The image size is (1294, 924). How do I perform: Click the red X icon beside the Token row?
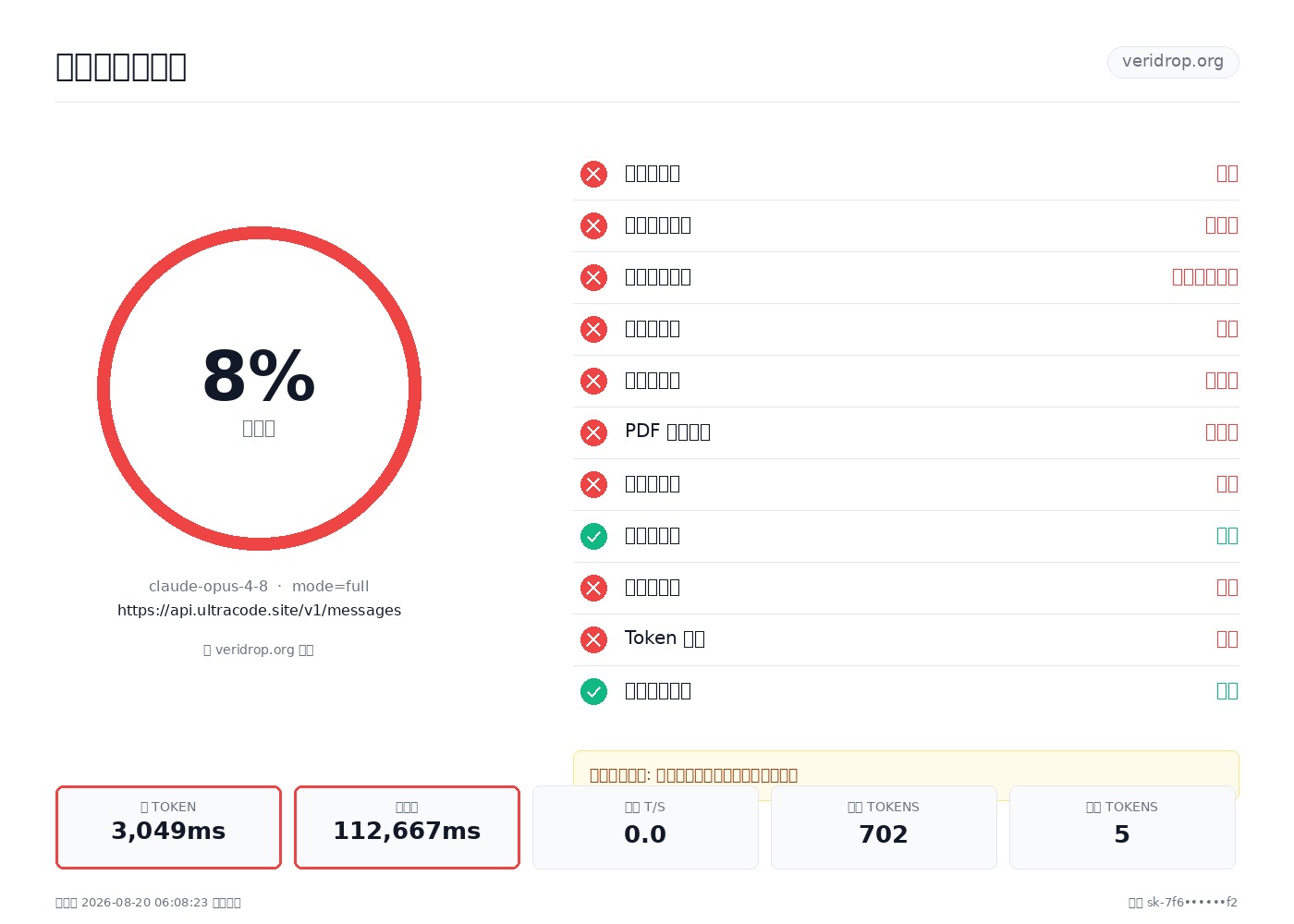click(593, 639)
